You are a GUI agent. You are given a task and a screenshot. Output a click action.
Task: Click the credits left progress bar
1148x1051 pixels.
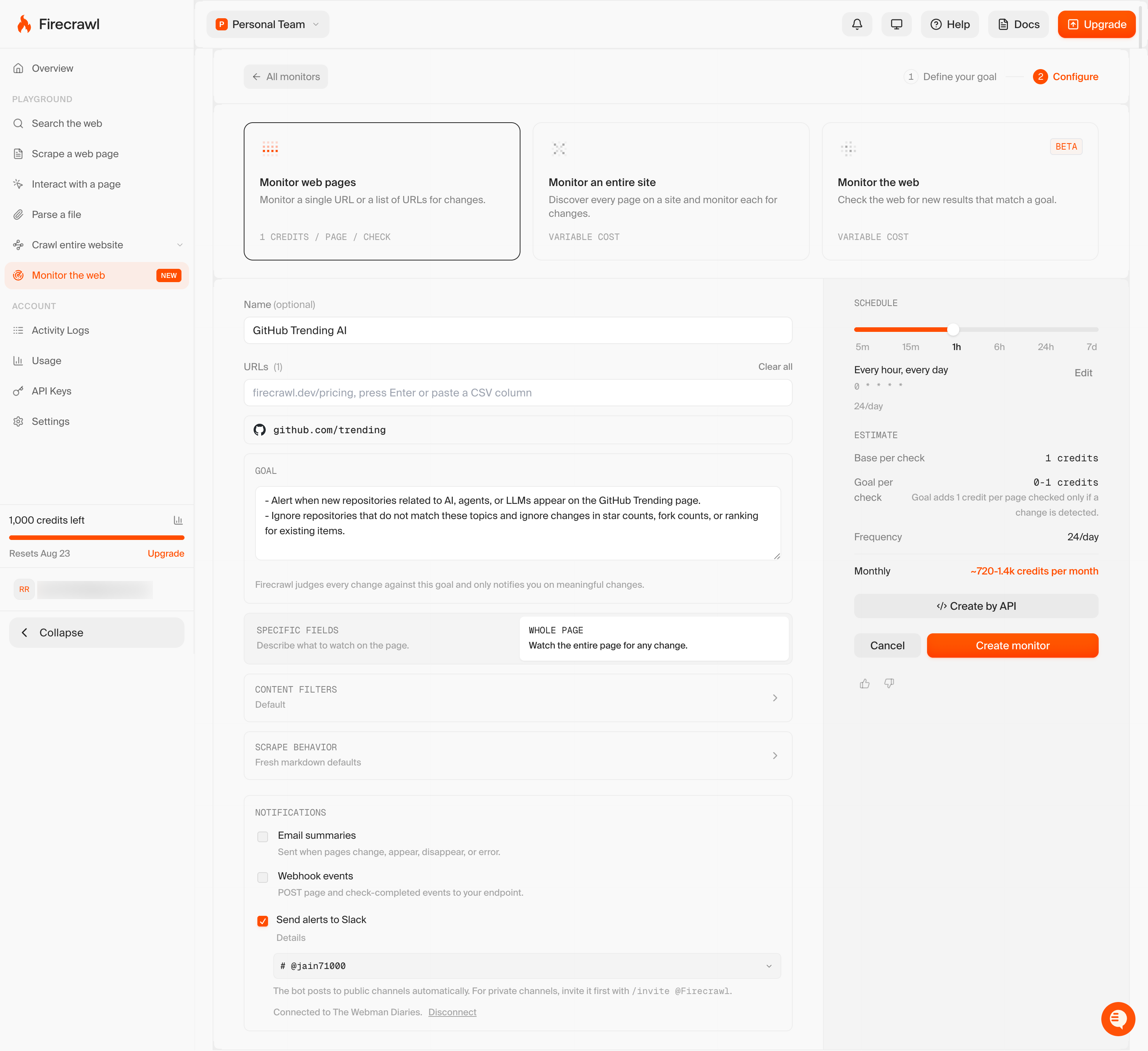coord(97,538)
